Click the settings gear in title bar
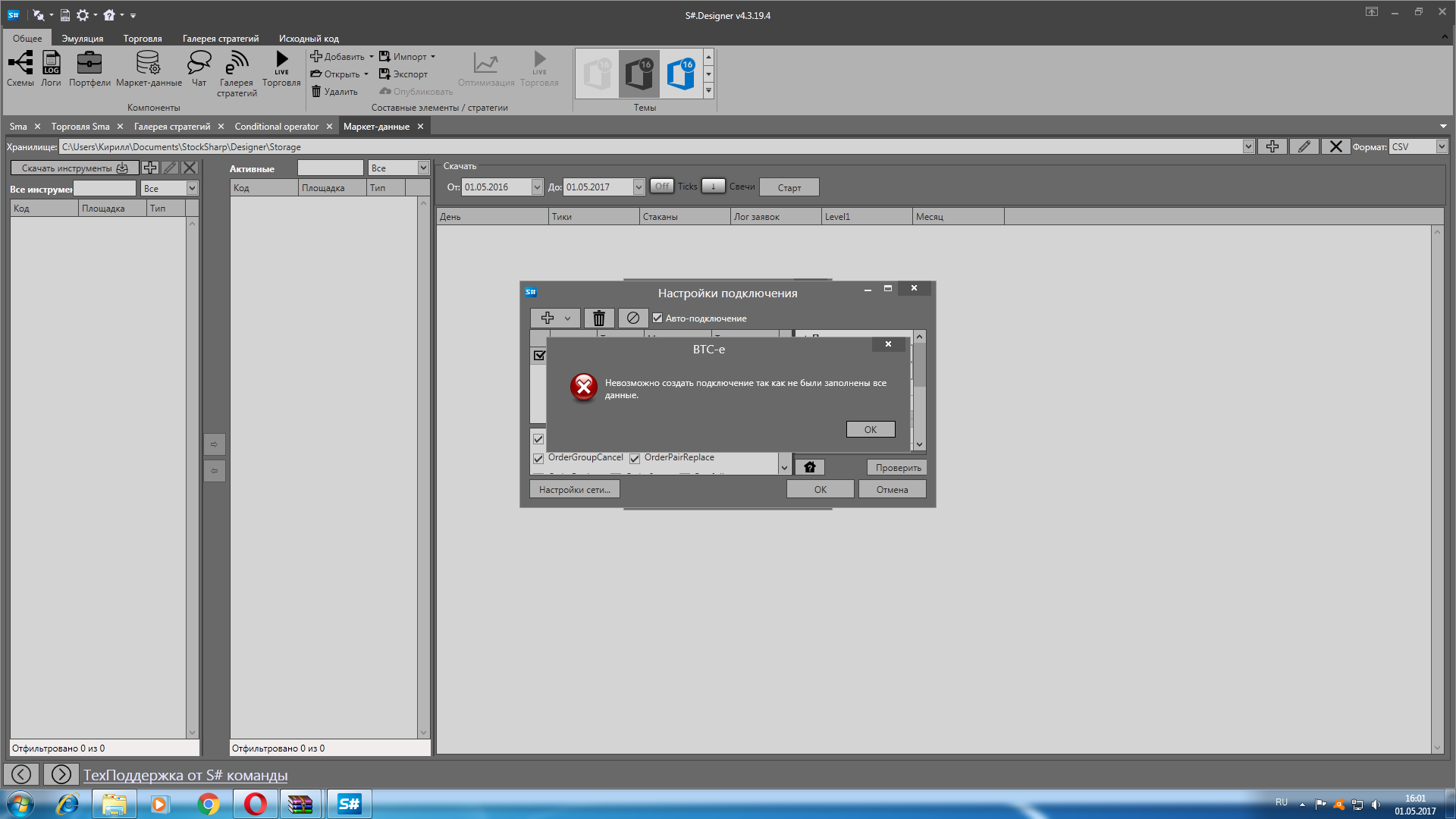Image resolution: width=1456 pixels, height=819 pixels. coord(83,15)
